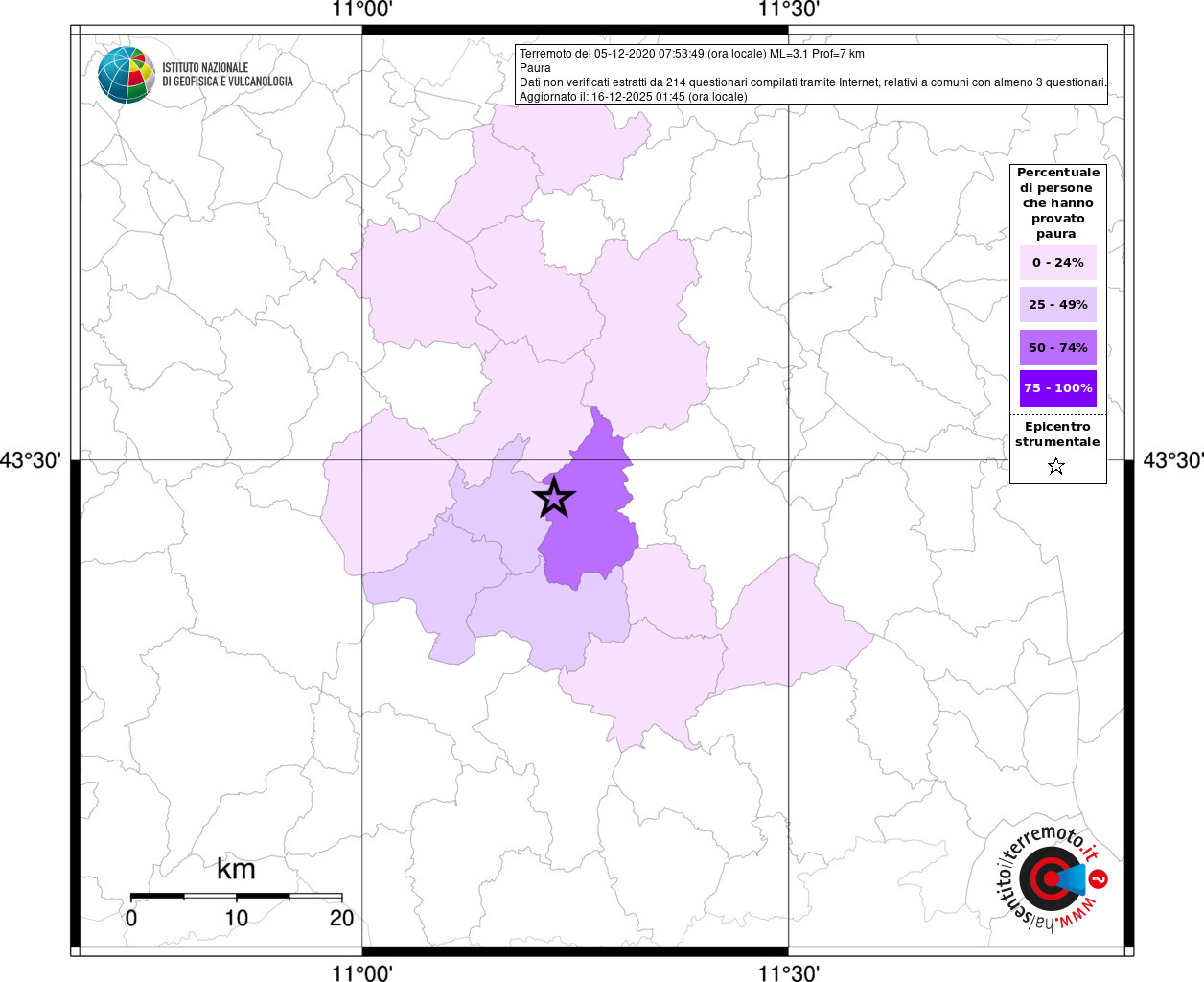Select the 50 - 74% legend swatch
1204x982 pixels.
(1058, 347)
